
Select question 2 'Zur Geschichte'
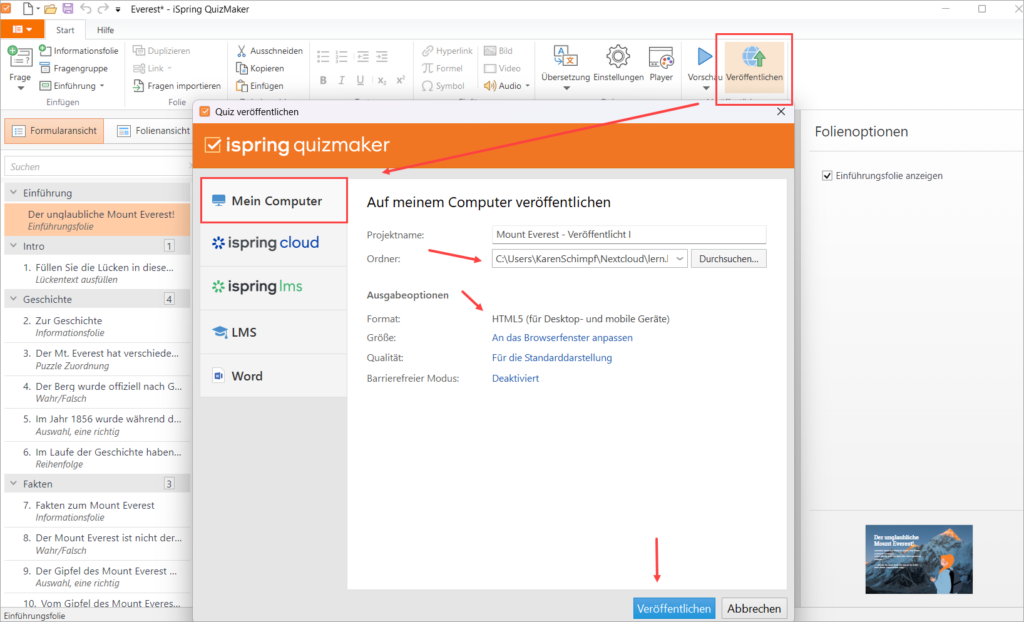click(x=97, y=326)
